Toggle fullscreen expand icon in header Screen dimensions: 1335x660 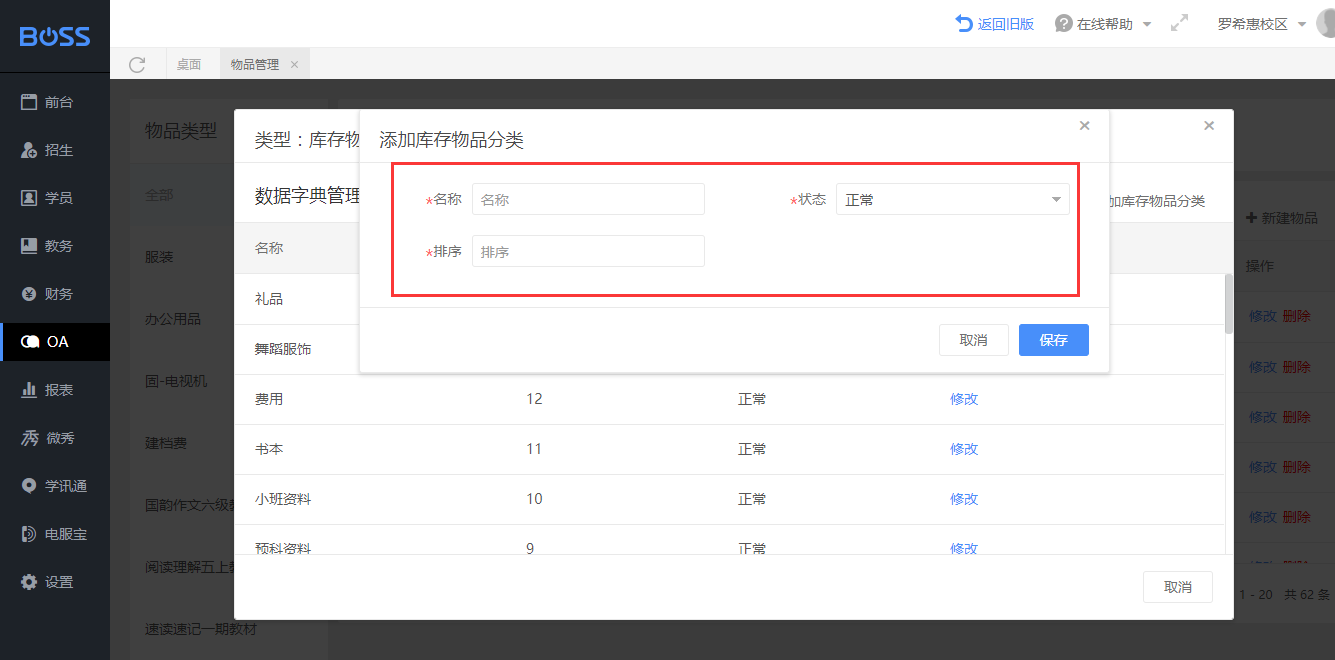pyautogui.click(x=1180, y=23)
